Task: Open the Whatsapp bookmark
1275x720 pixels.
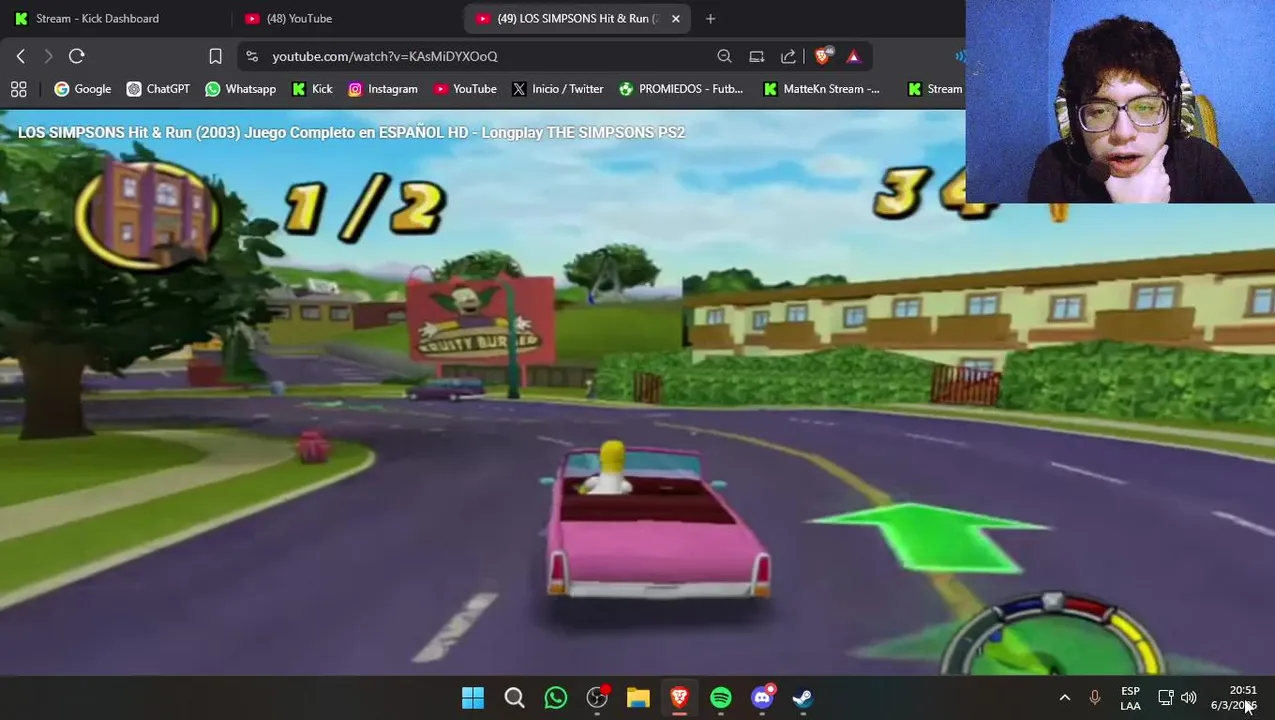Action: click(x=240, y=89)
